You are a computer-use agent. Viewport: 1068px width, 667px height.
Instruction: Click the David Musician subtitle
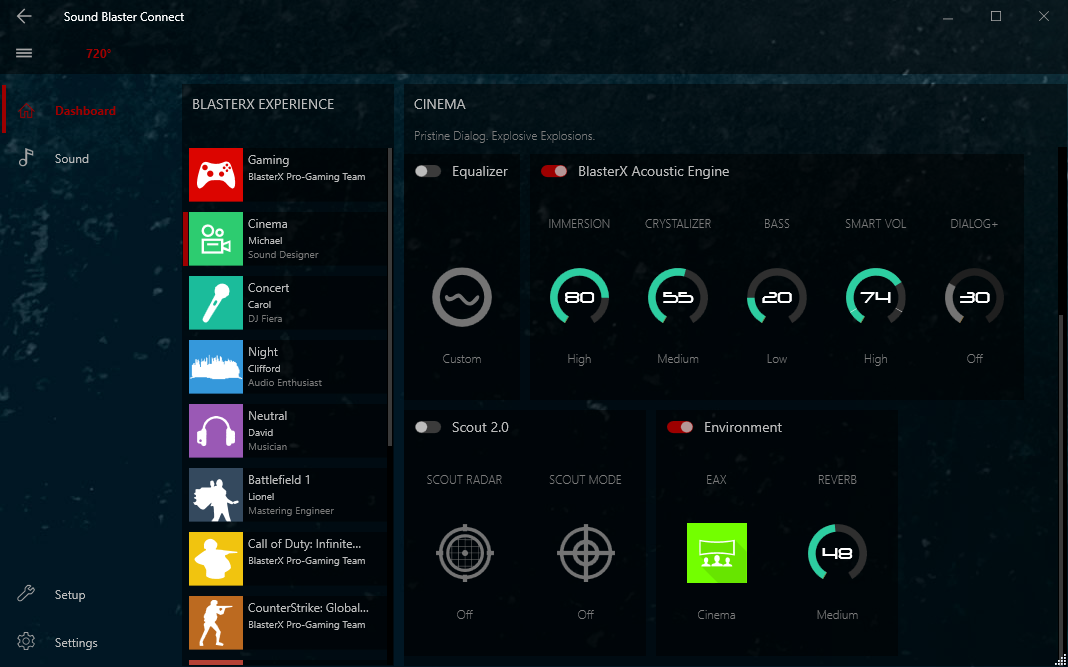[267, 439]
